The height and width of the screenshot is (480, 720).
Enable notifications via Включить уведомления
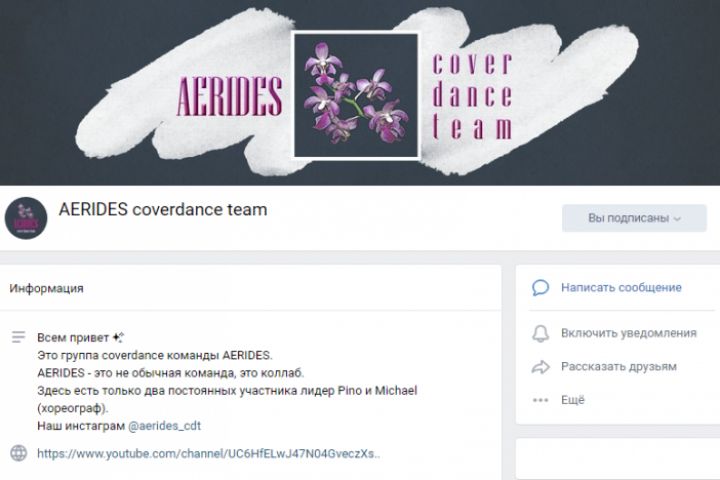629,333
